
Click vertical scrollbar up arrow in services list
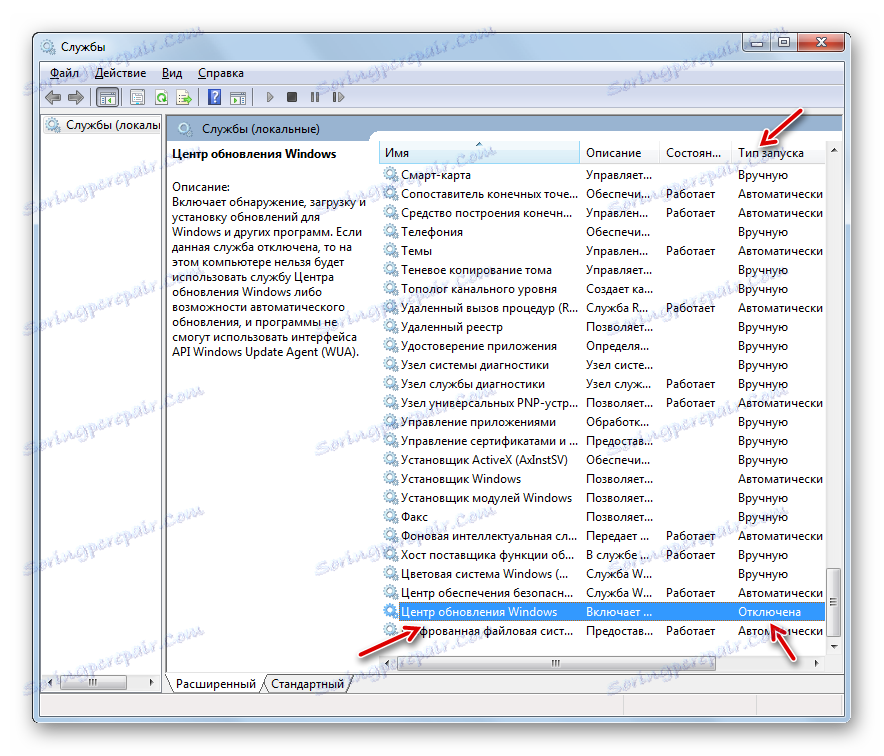click(834, 150)
